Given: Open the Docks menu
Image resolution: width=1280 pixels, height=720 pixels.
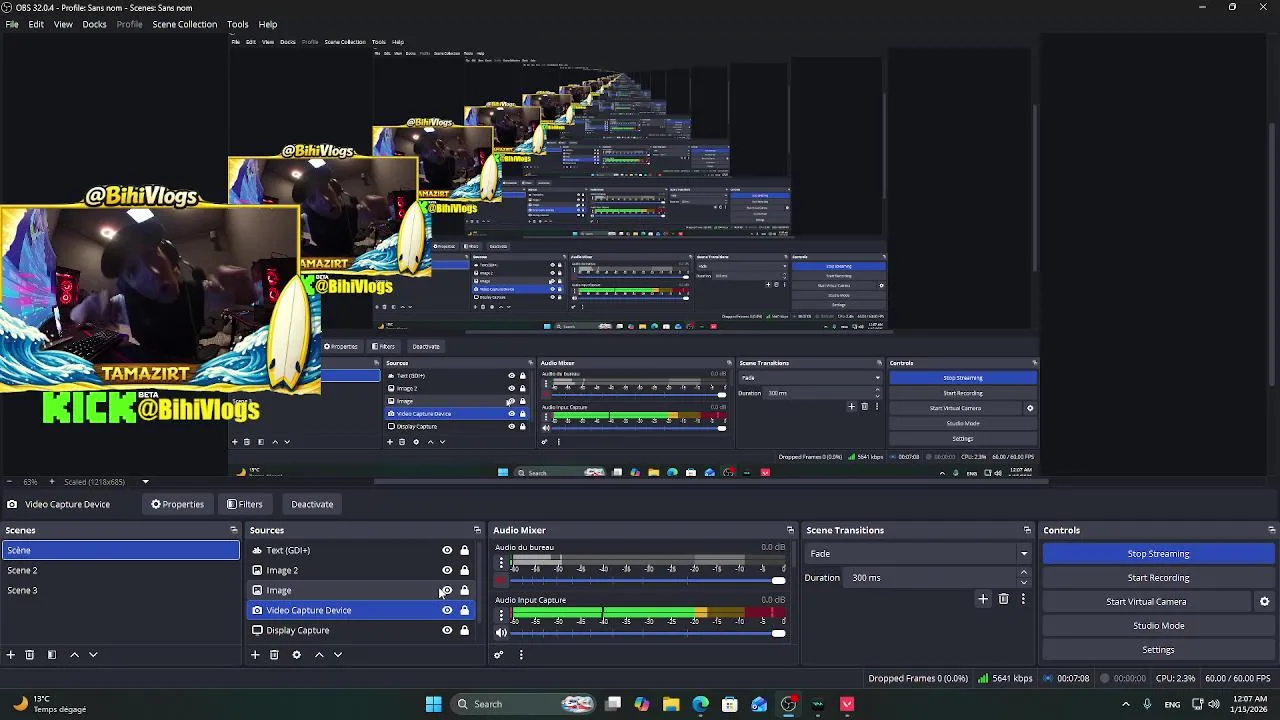Looking at the screenshot, I should tap(94, 24).
